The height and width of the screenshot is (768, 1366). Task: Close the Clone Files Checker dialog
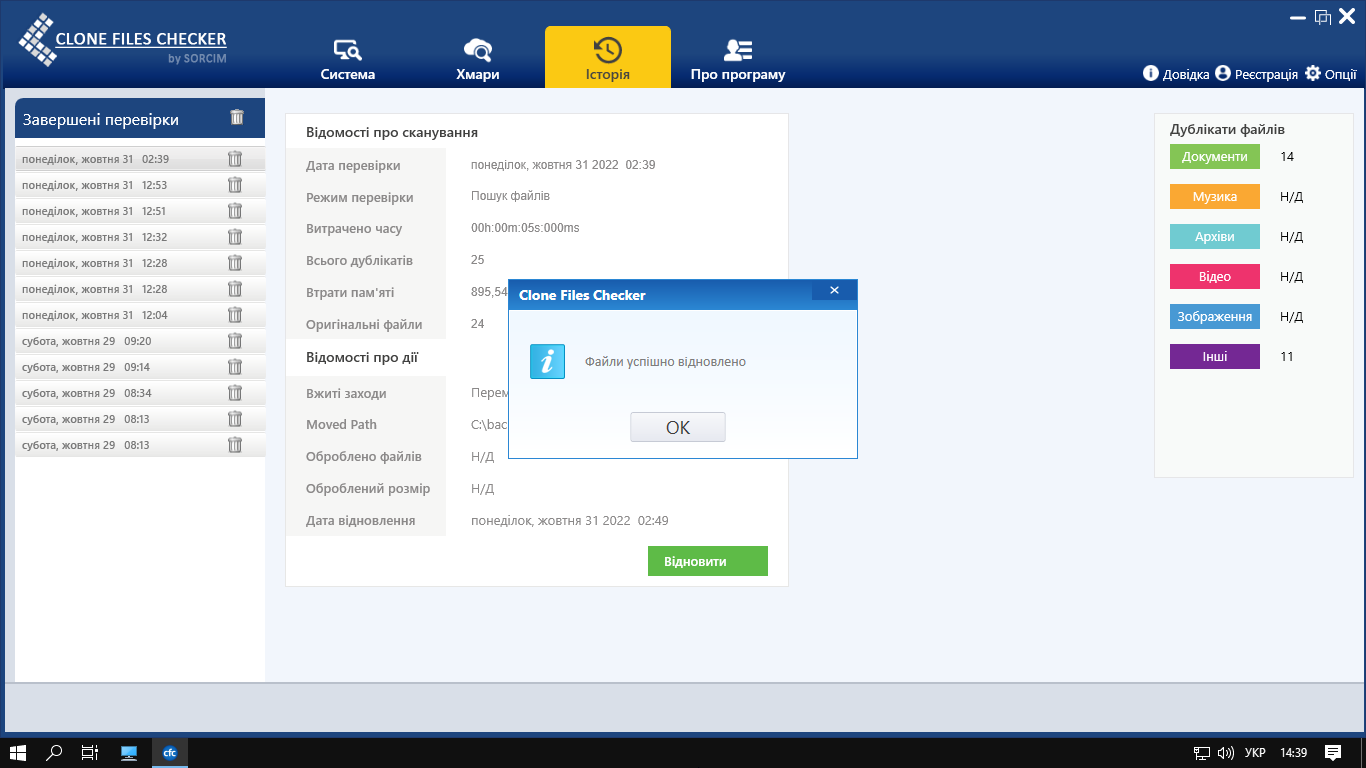834,290
